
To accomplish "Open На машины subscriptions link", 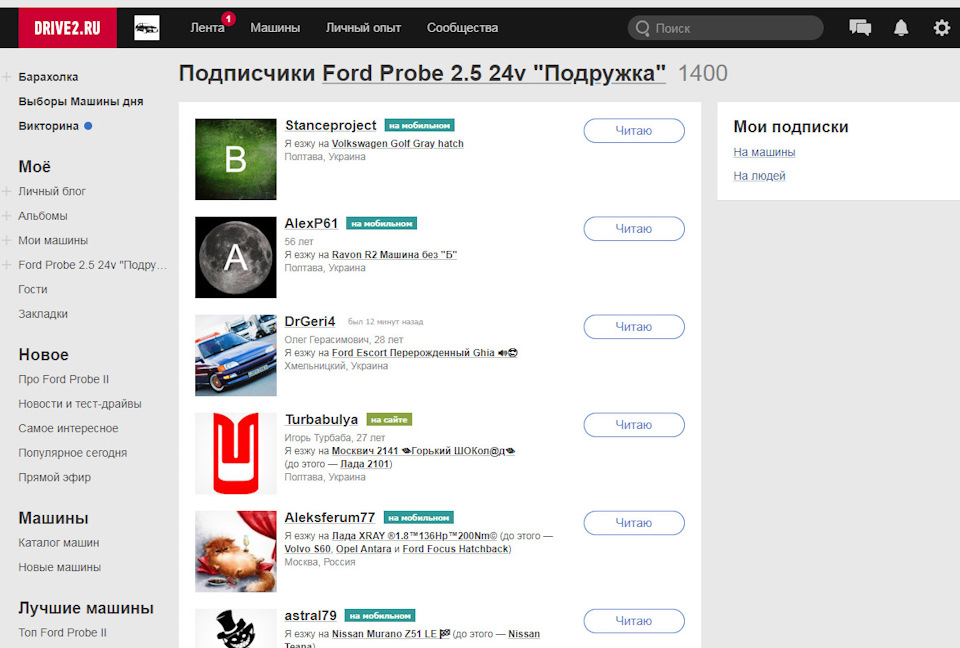I will (764, 152).
